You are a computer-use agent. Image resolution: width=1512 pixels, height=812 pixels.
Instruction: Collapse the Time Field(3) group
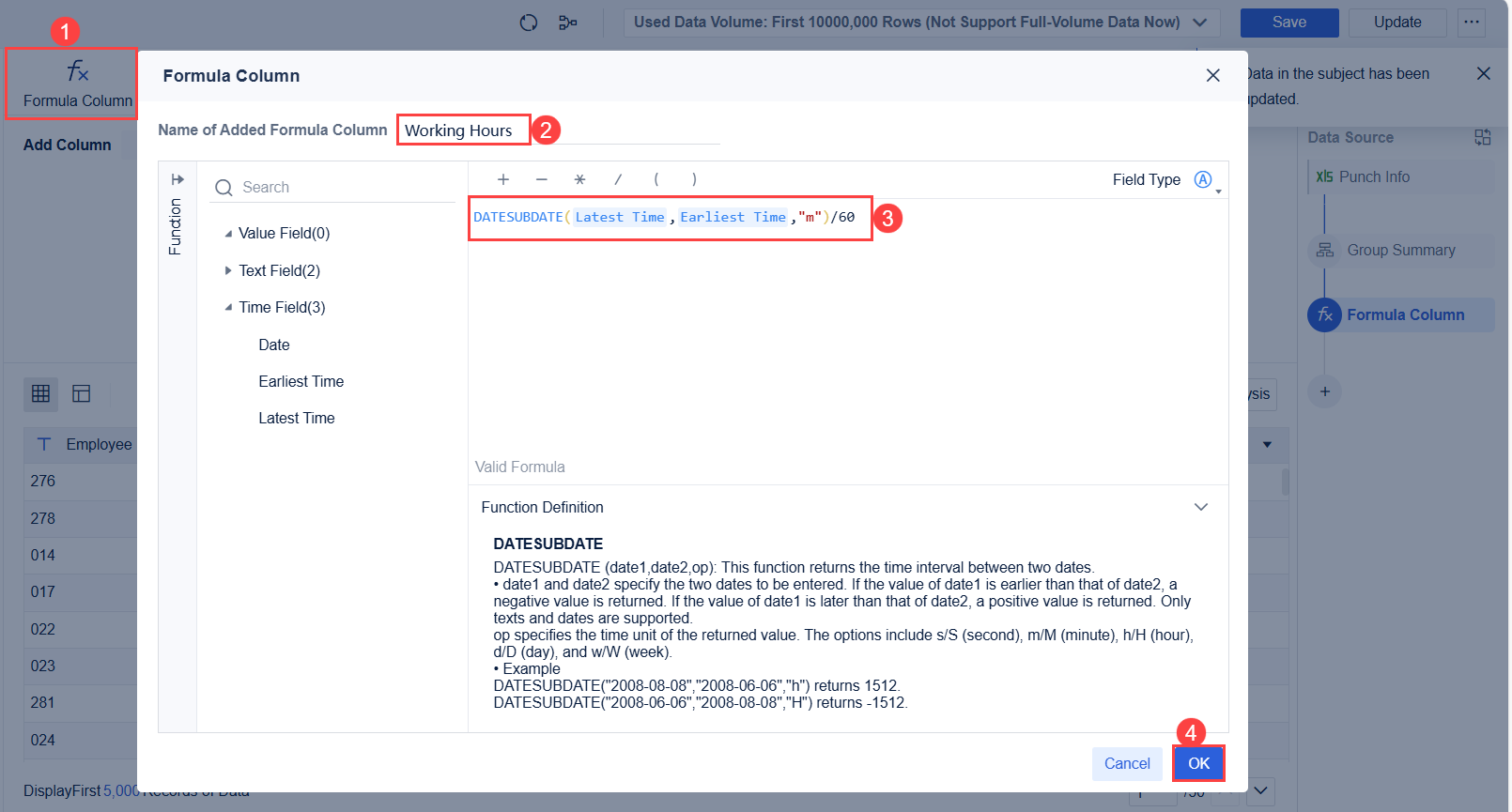(x=228, y=308)
